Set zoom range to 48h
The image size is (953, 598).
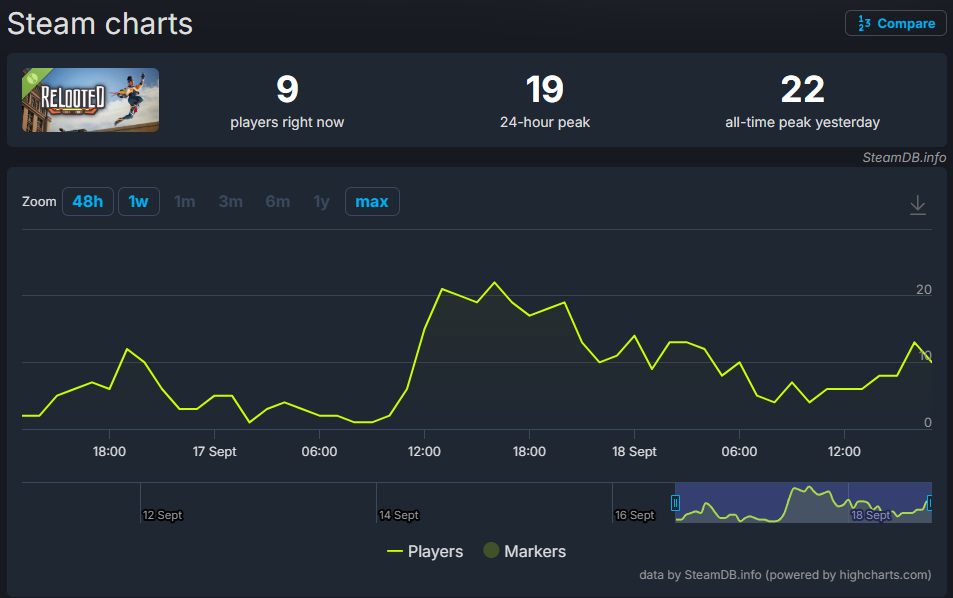(x=88, y=201)
